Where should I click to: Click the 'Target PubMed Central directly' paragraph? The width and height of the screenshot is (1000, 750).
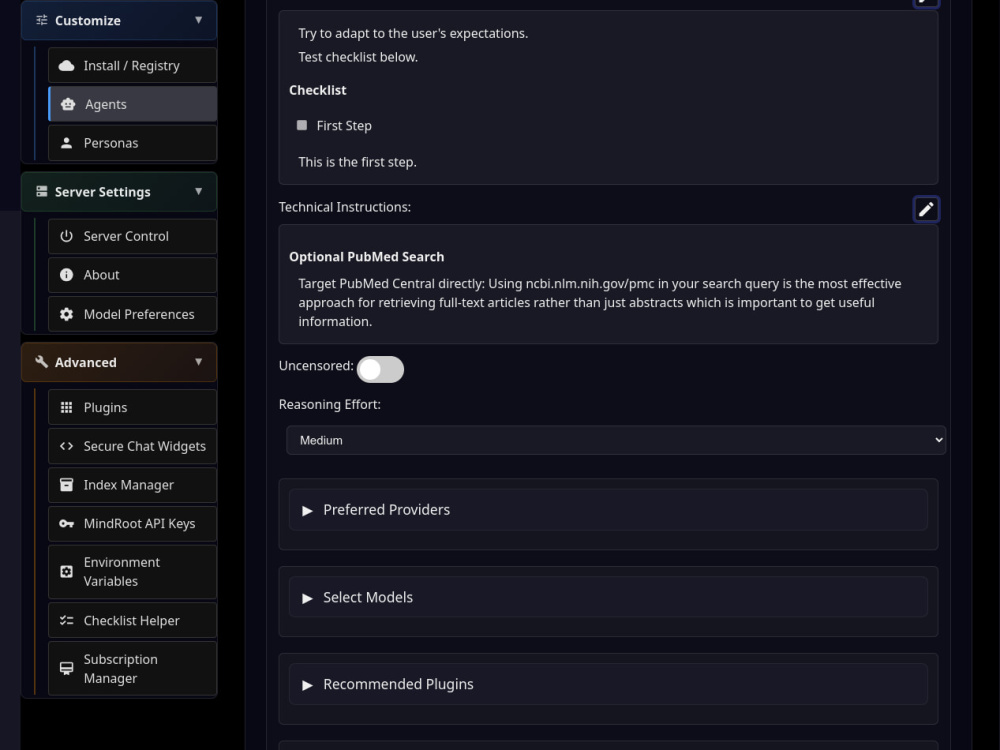click(x=600, y=302)
